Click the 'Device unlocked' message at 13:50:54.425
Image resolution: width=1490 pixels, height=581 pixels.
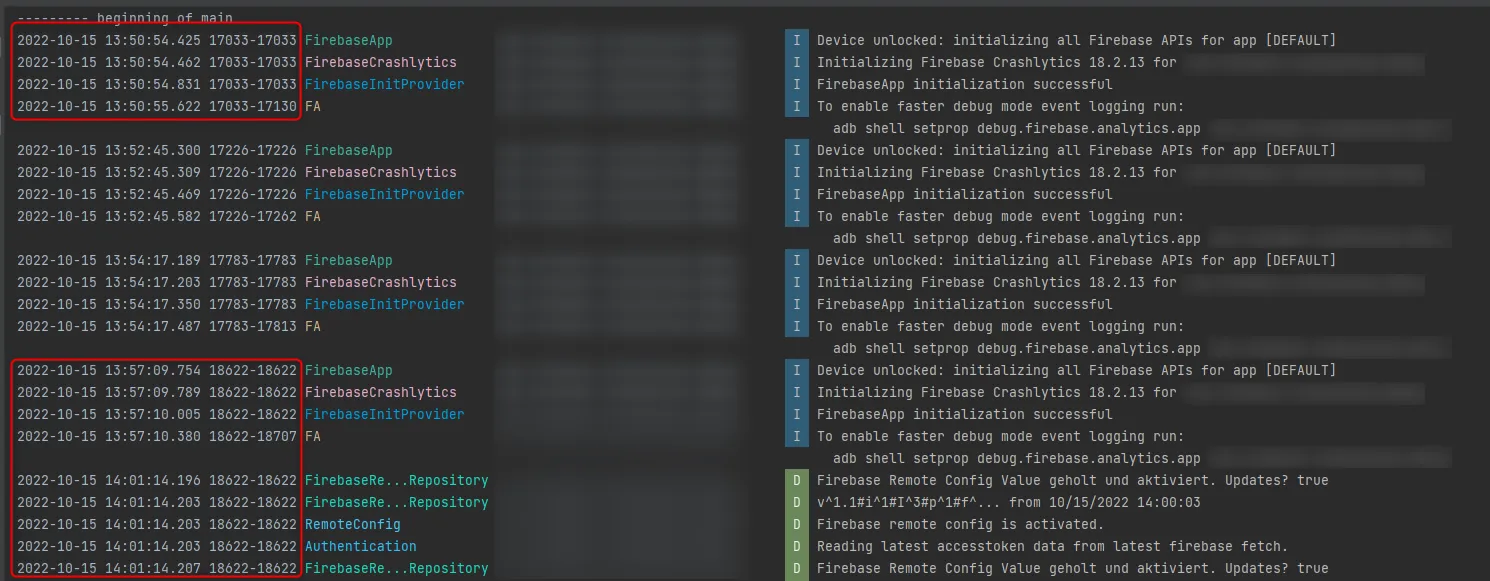point(1076,41)
